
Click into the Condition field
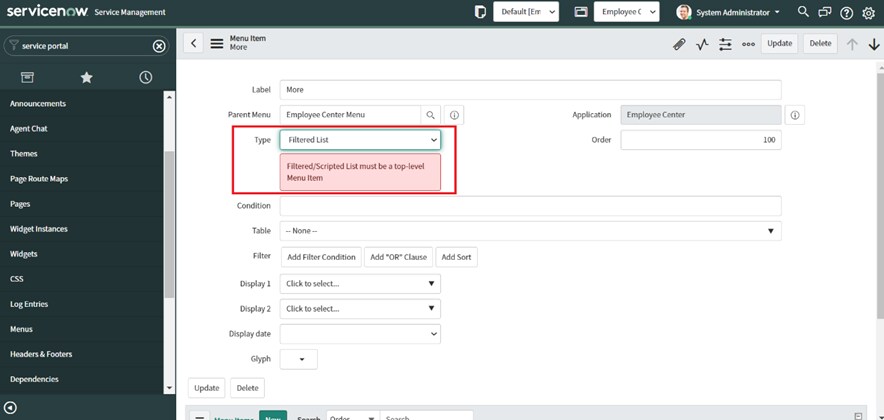pos(531,206)
